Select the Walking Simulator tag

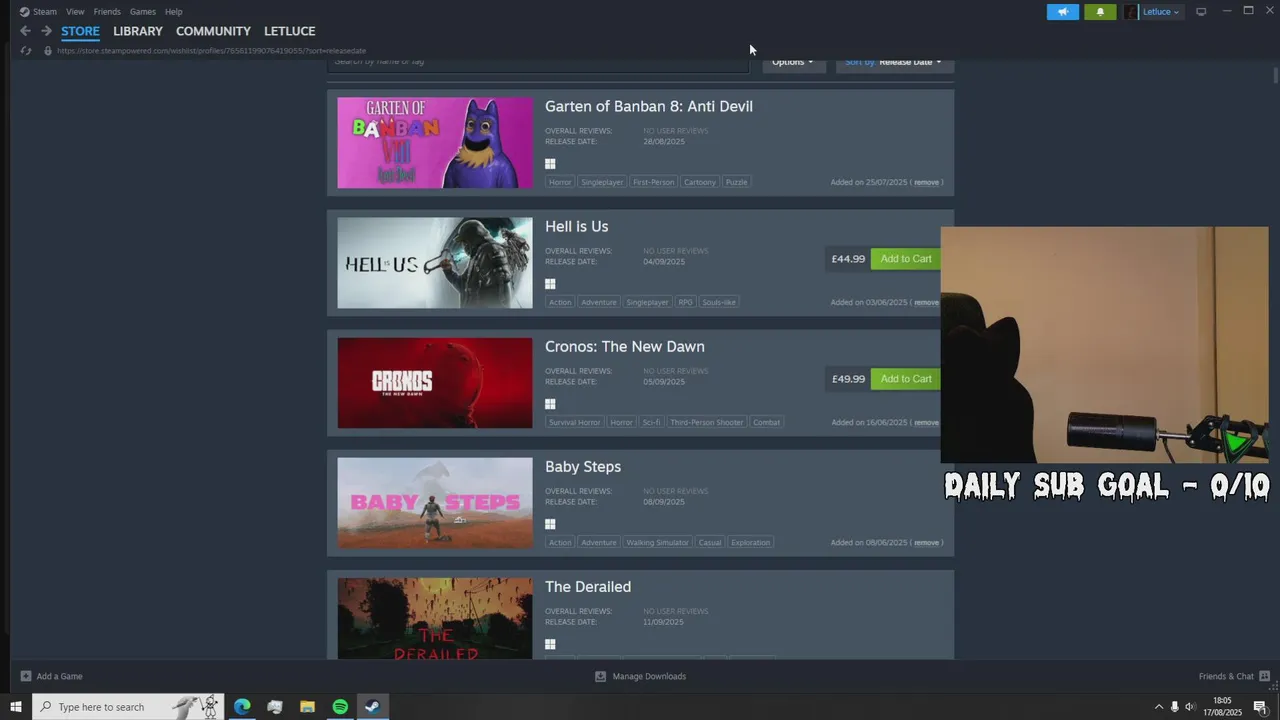click(x=657, y=542)
